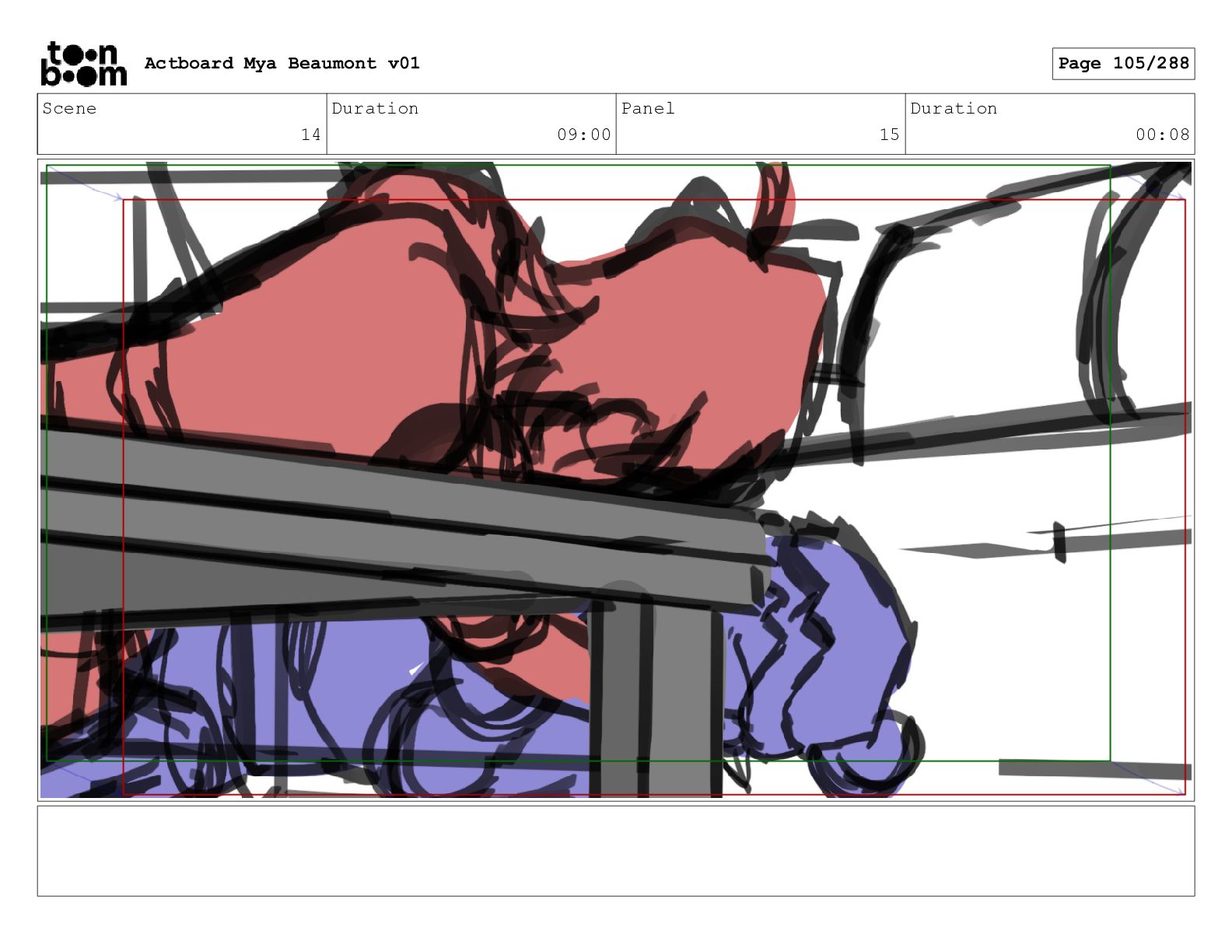The width and height of the screenshot is (1232, 952).
Task: Click the empty notes box below the panel
Action: coord(616,851)
